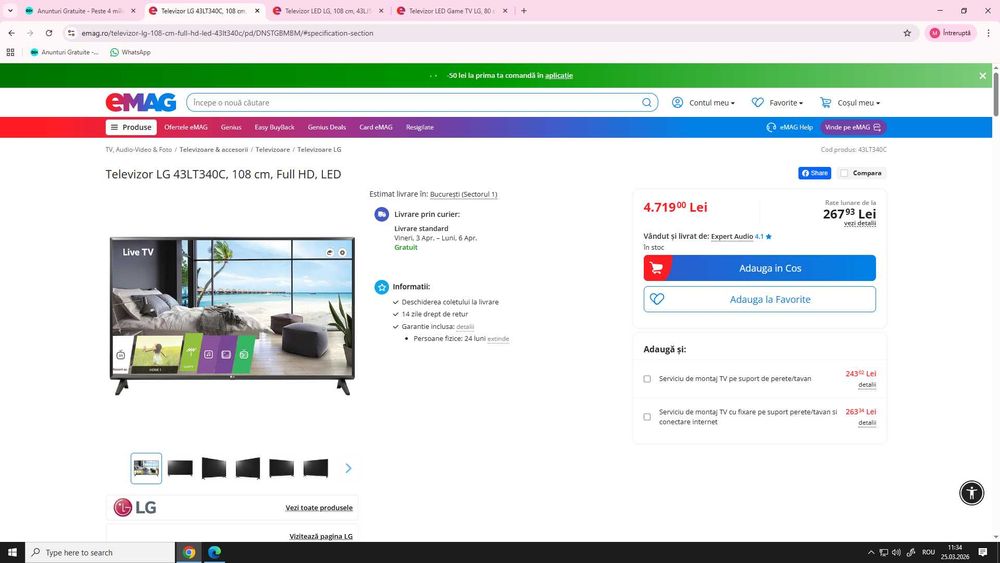
Task: Open the tab search dropdown in Chrome
Action: [10, 11]
